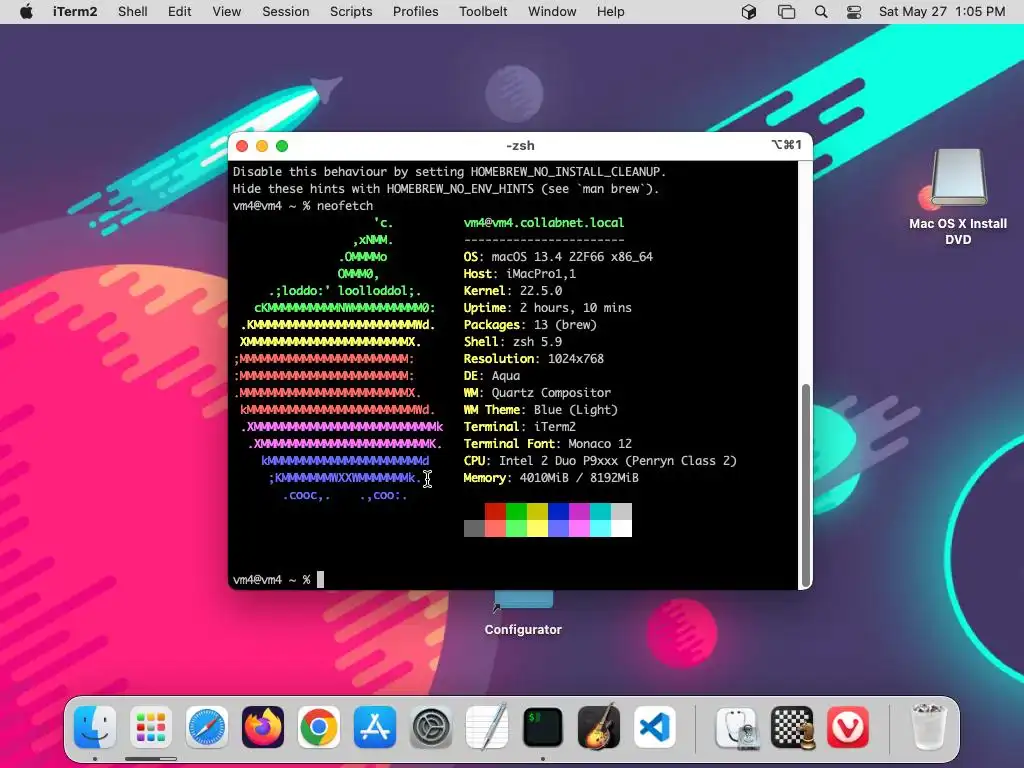Image resolution: width=1024 pixels, height=768 pixels.
Task: Open the Trash in the Dock
Action: (929, 727)
